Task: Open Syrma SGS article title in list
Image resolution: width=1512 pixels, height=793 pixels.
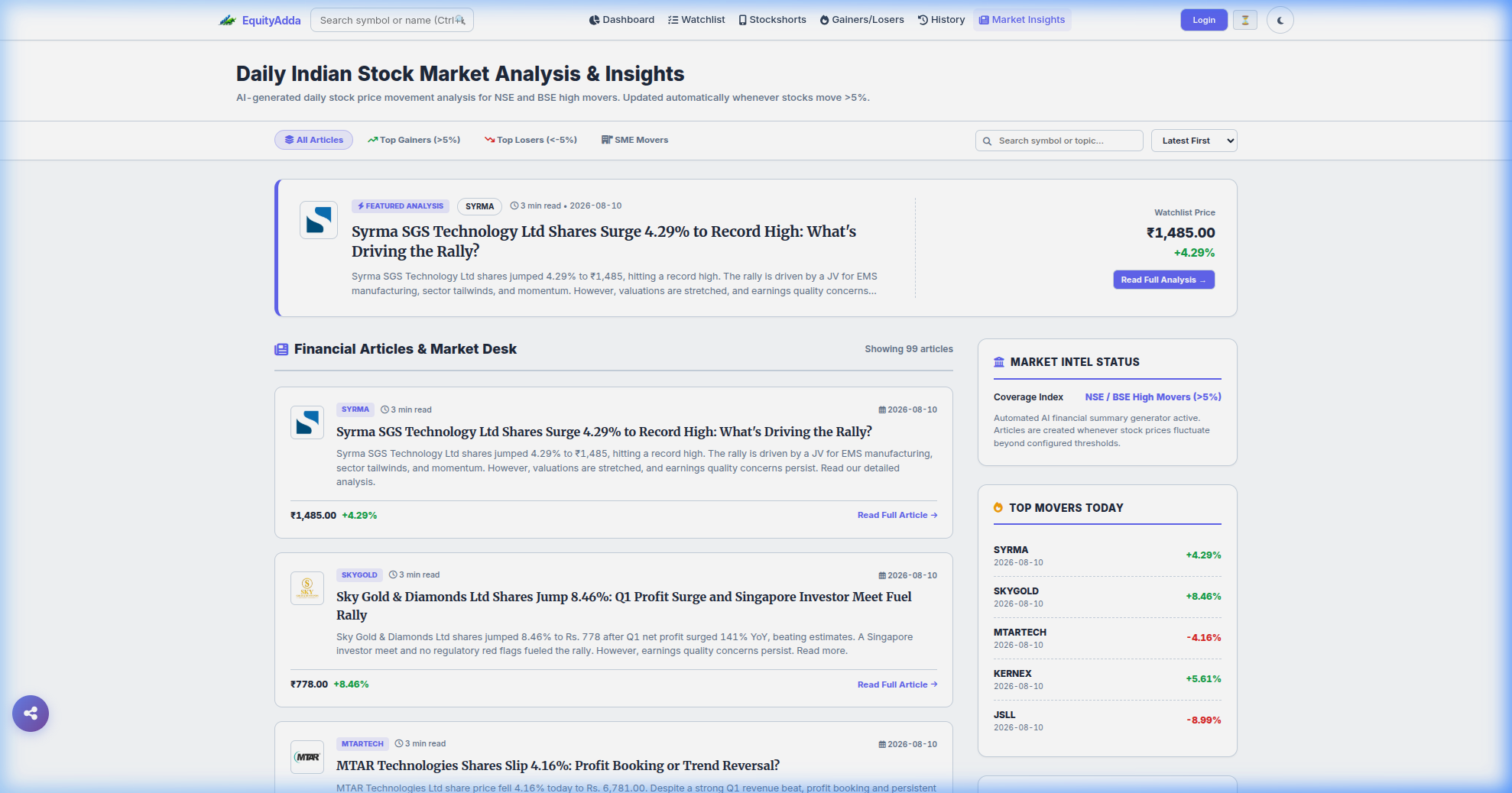Action: (604, 432)
